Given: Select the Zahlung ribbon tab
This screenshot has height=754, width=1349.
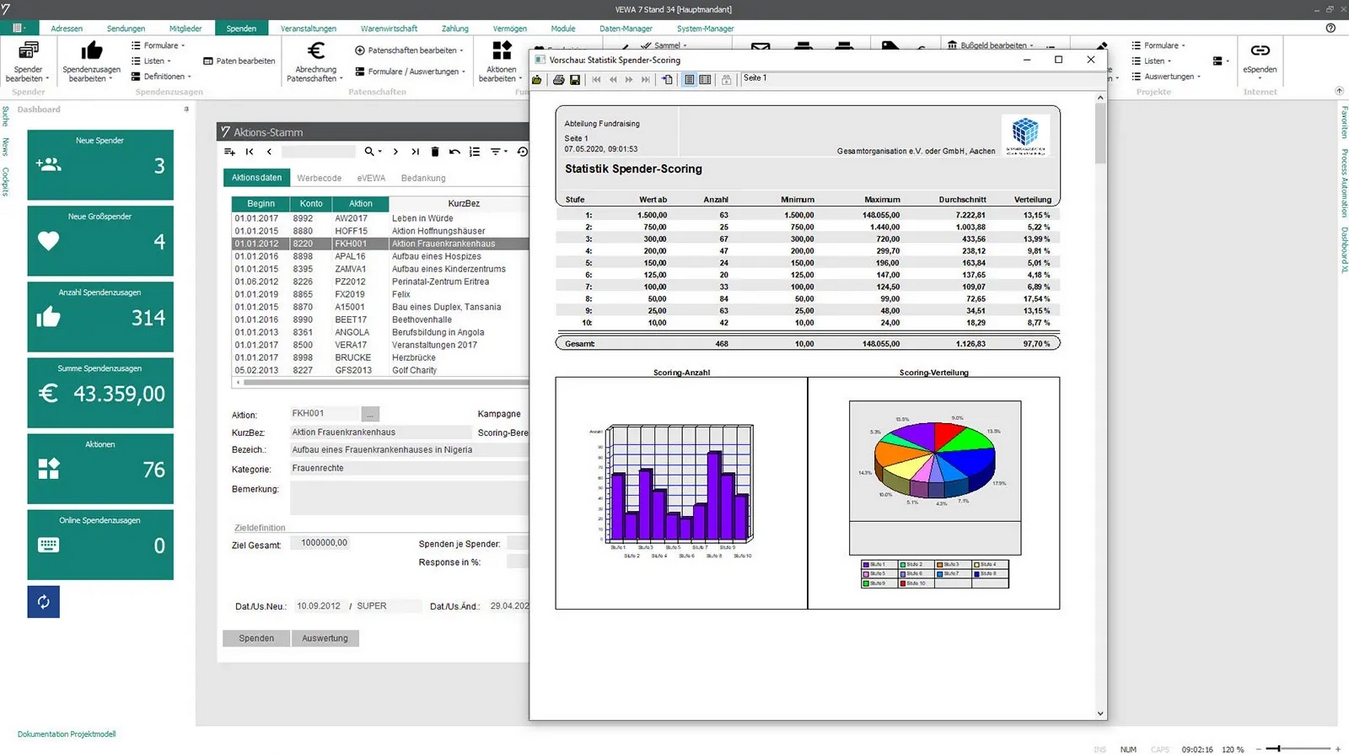Looking at the screenshot, I should (x=455, y=28).
